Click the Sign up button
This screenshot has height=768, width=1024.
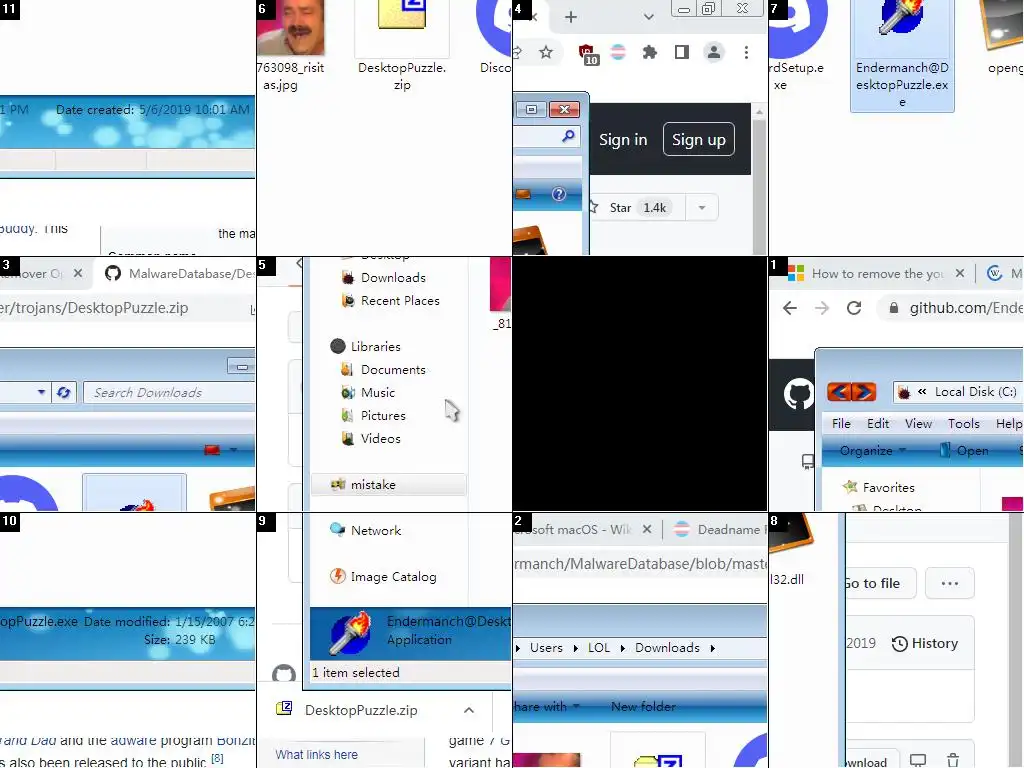click(698, 140)
